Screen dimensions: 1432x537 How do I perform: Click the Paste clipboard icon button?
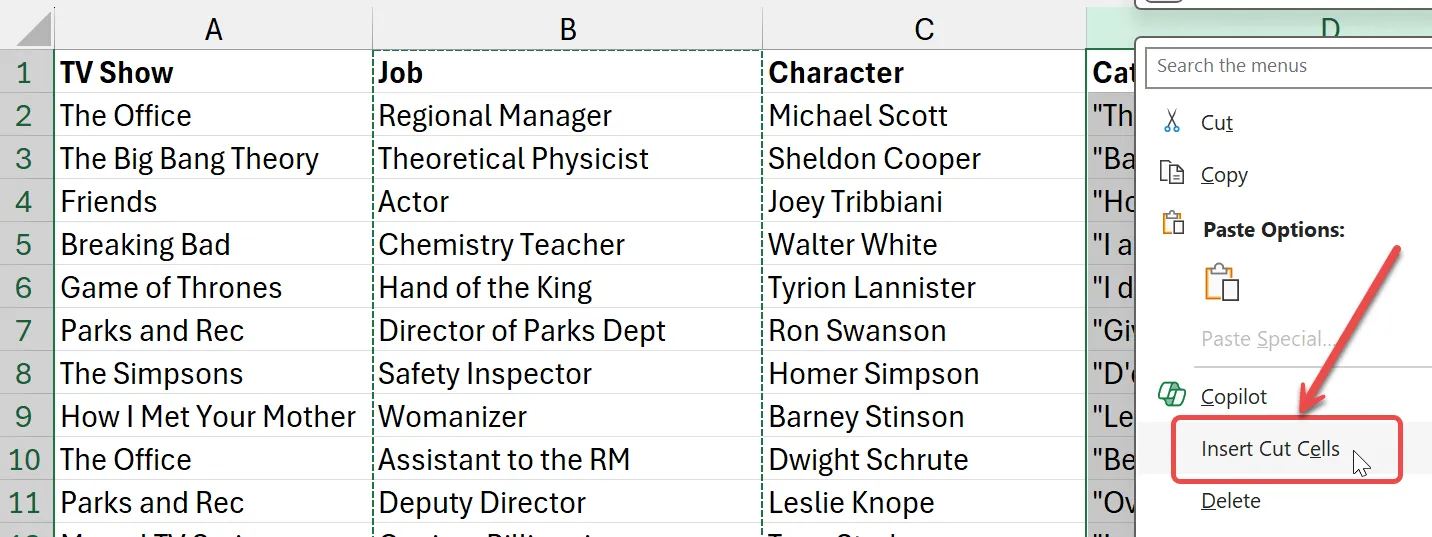pyautogui.click(x=1222, y=283)
